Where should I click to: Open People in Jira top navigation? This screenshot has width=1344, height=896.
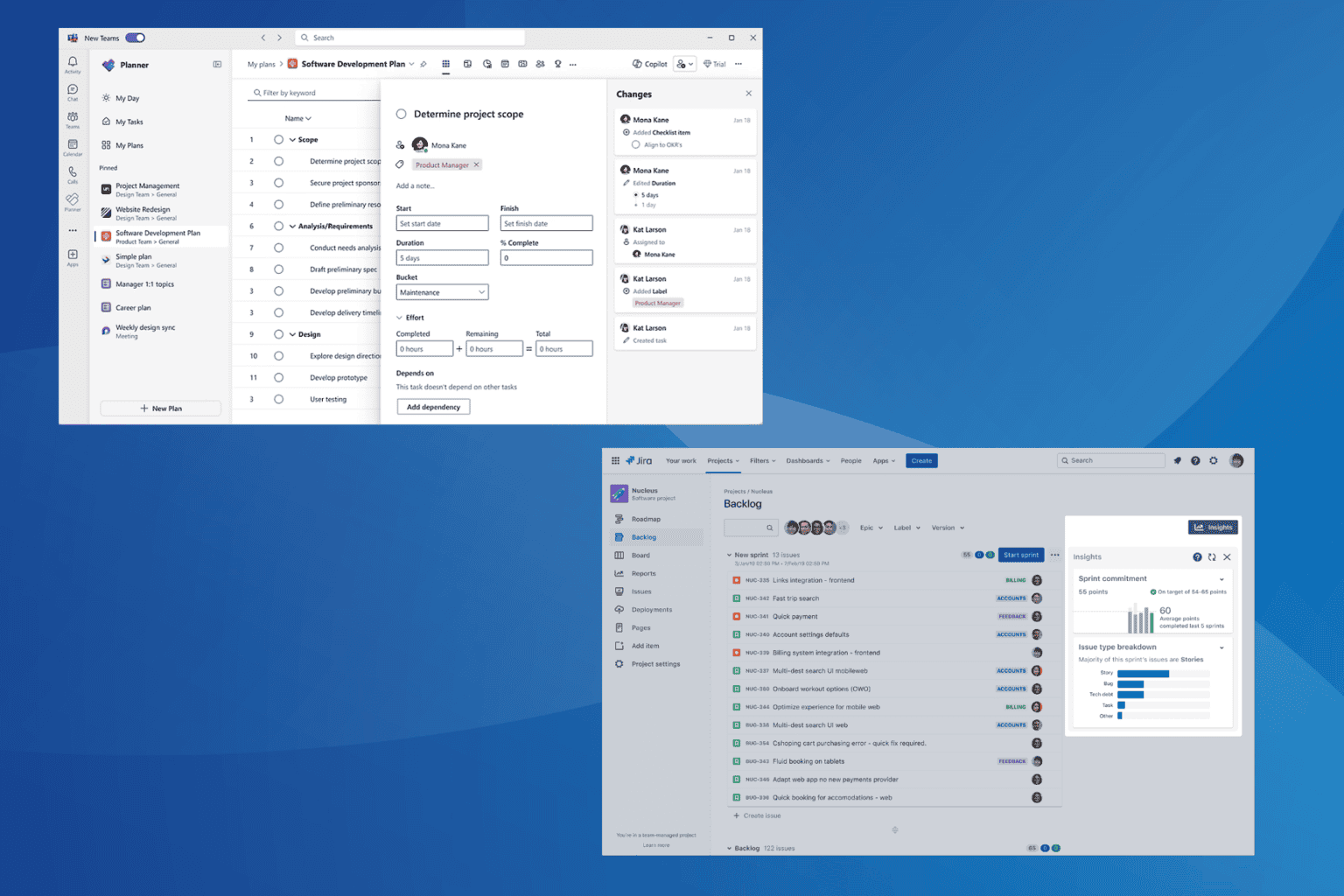pyautogui.click(x=850, y=460)
